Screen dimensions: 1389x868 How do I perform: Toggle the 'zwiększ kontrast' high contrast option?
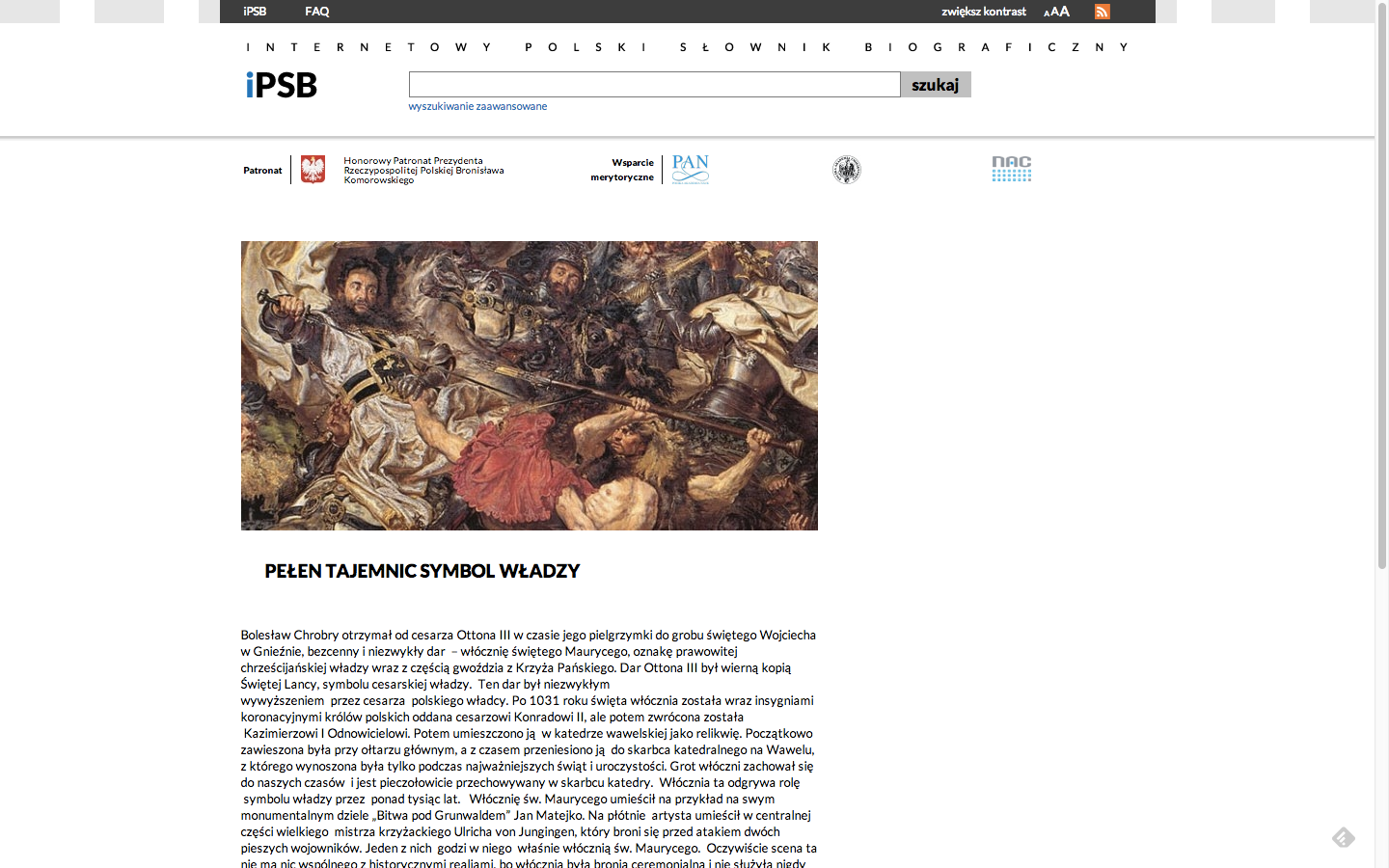984,12
